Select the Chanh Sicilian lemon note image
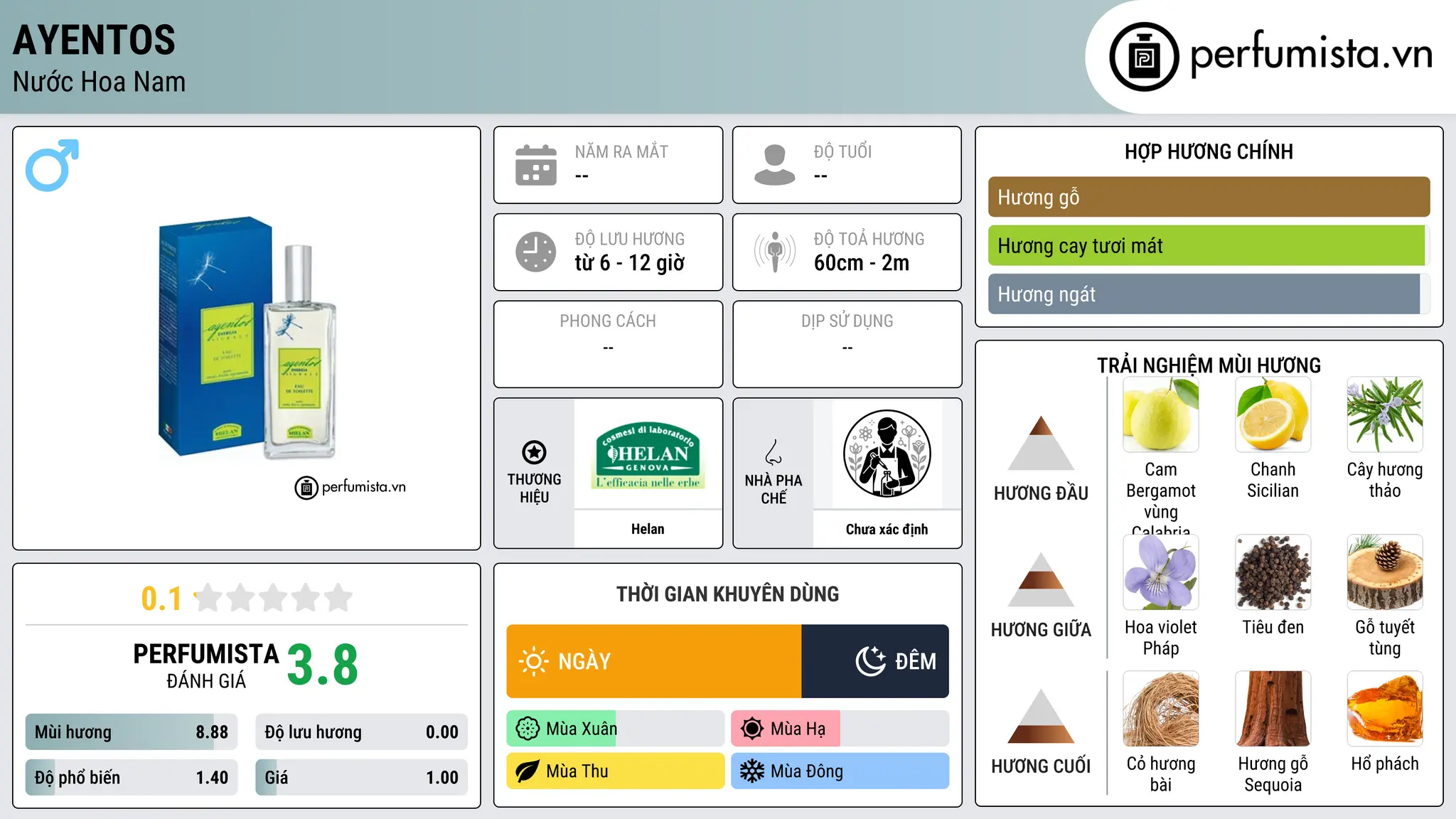Screen dimensions: 1456x819 tap(1273, 414)
